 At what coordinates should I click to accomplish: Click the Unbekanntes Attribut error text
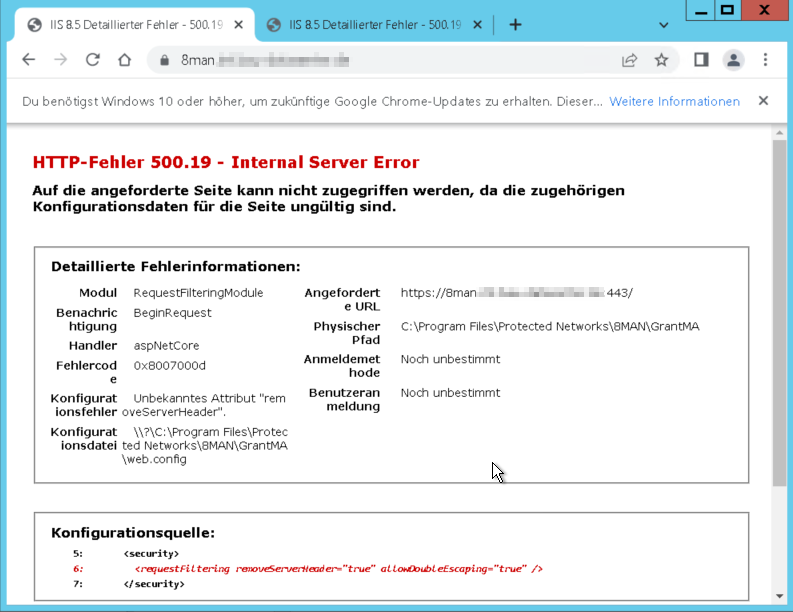click(204, 405)
